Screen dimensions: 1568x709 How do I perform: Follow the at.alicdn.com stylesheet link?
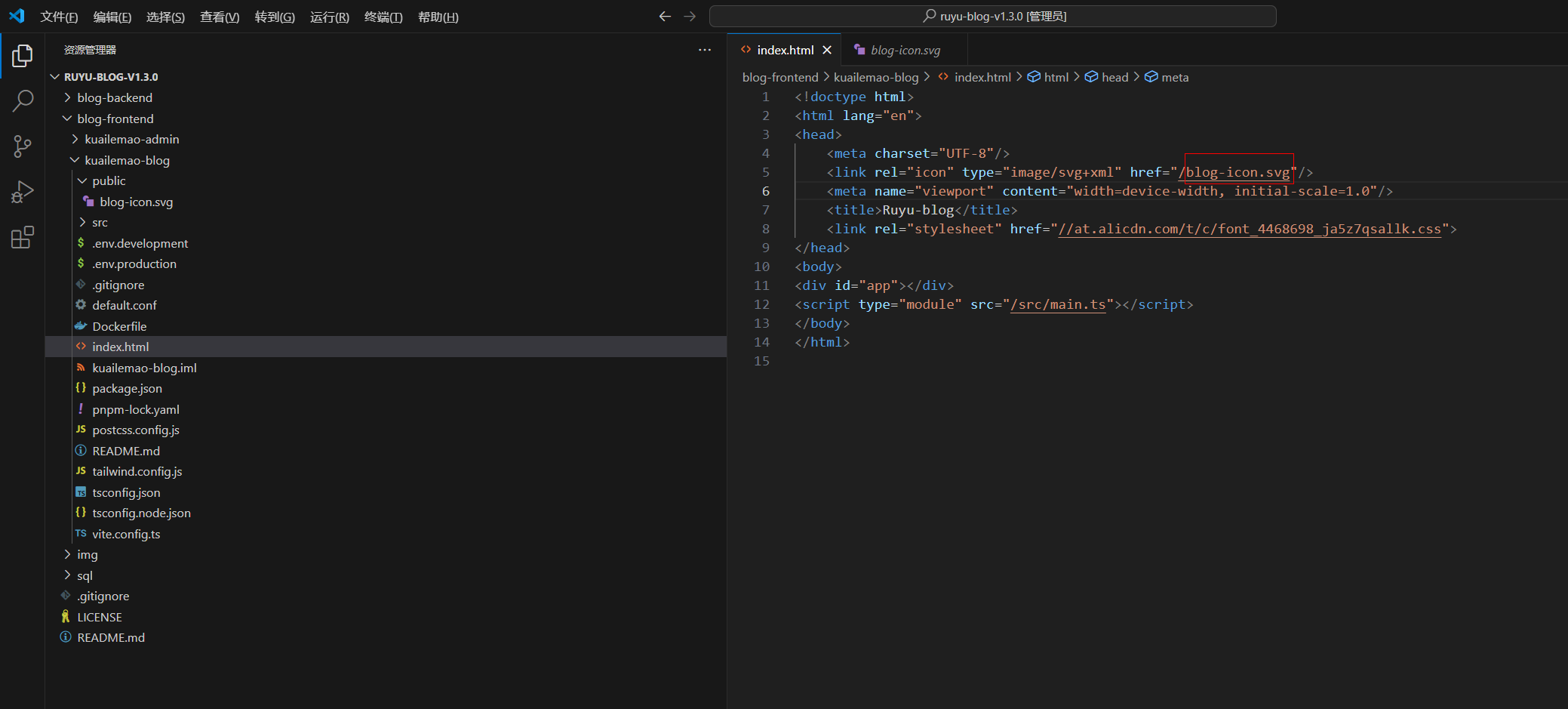[x=1250, y=229]
